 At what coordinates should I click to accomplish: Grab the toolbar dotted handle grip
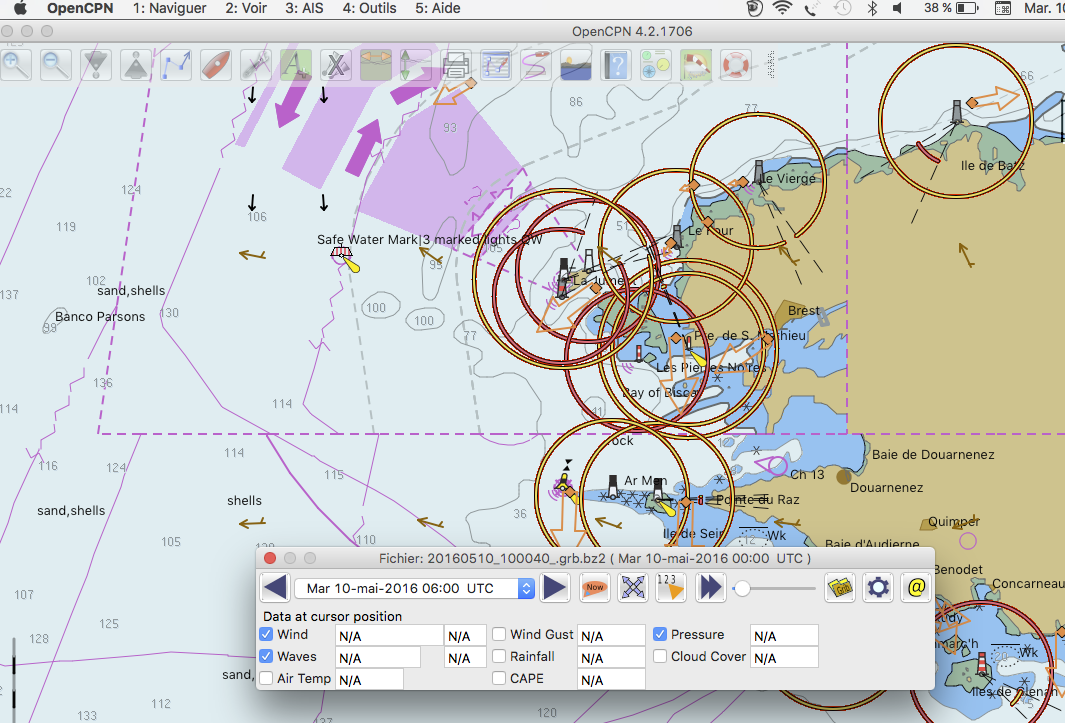tap(772, 65)
